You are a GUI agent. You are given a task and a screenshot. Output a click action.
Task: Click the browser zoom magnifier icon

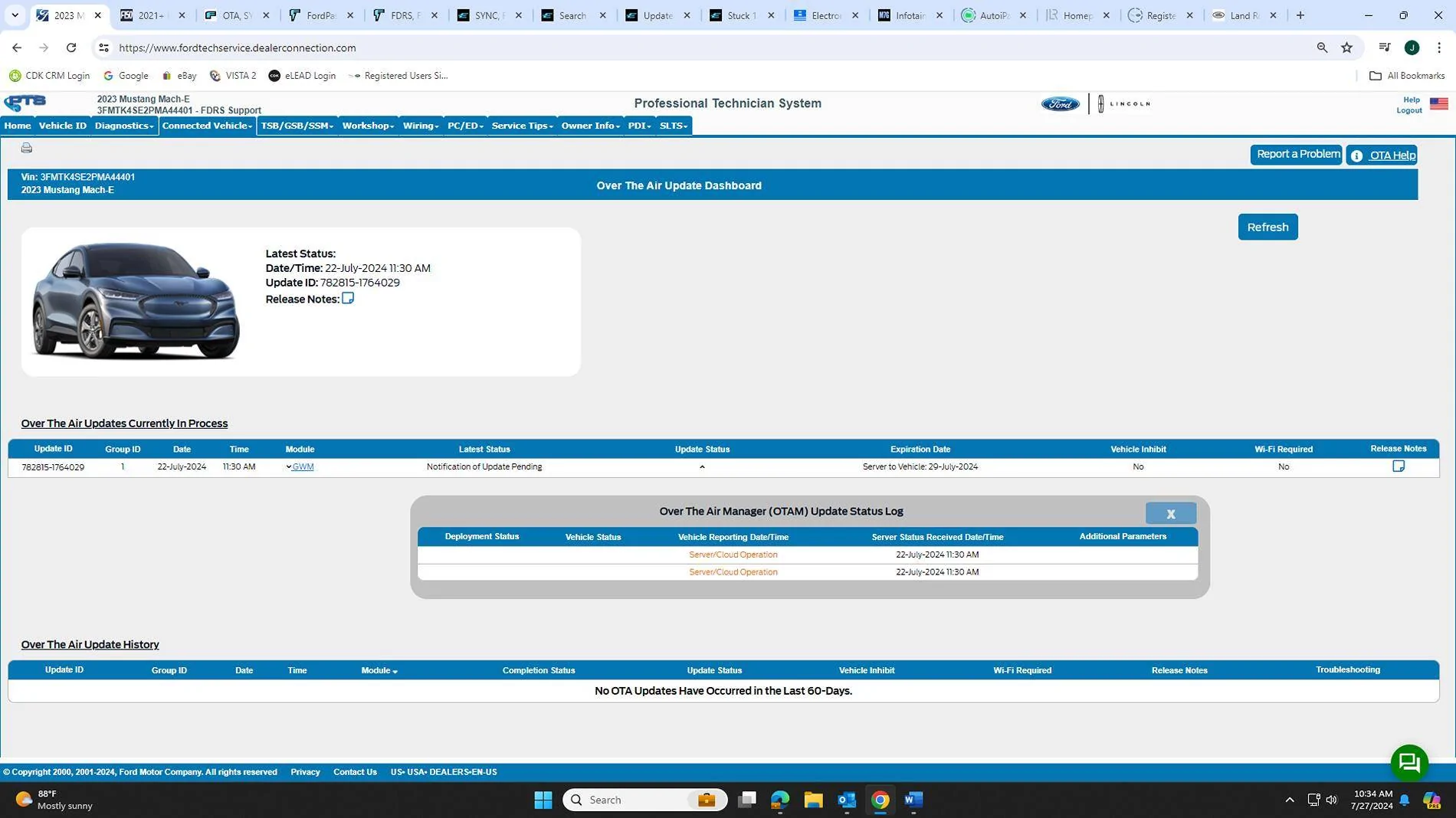(1322, 47)
